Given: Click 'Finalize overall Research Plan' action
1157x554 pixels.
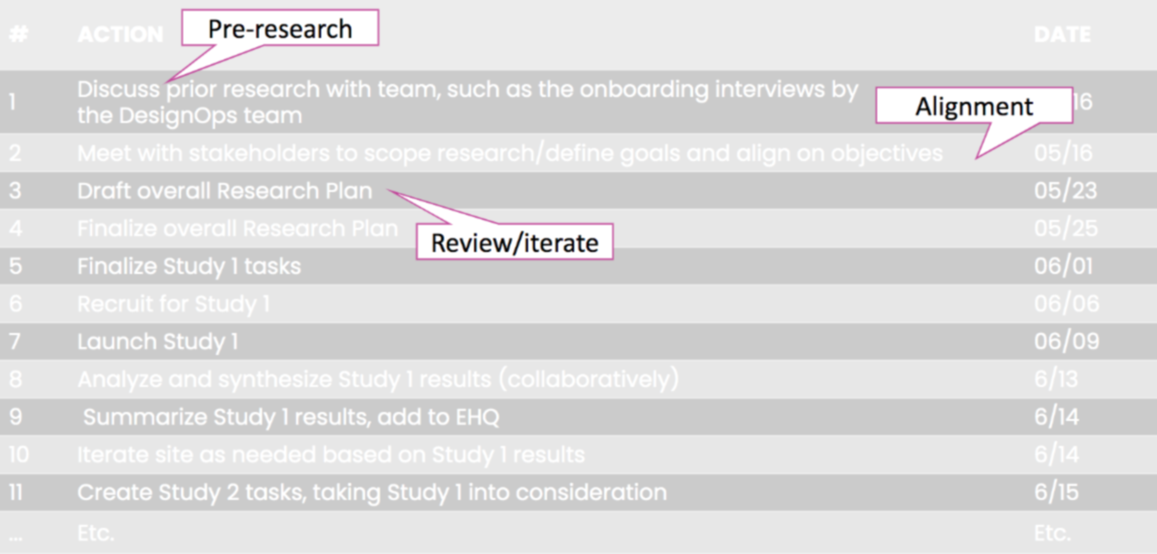Looking at the screenshot, I should tap(237, 229).
